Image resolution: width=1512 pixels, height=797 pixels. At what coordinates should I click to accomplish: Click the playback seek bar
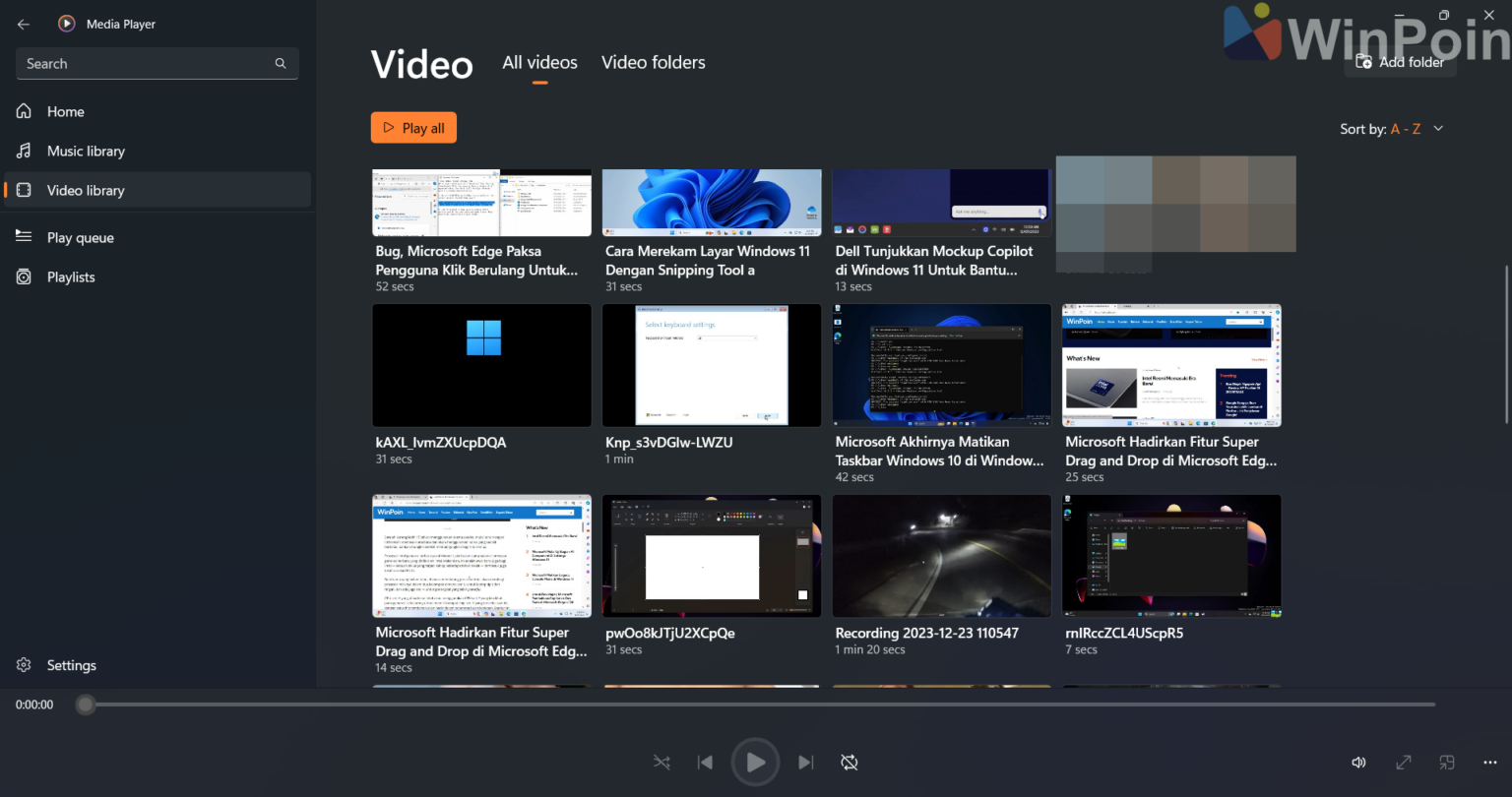(x=758, y=704)
